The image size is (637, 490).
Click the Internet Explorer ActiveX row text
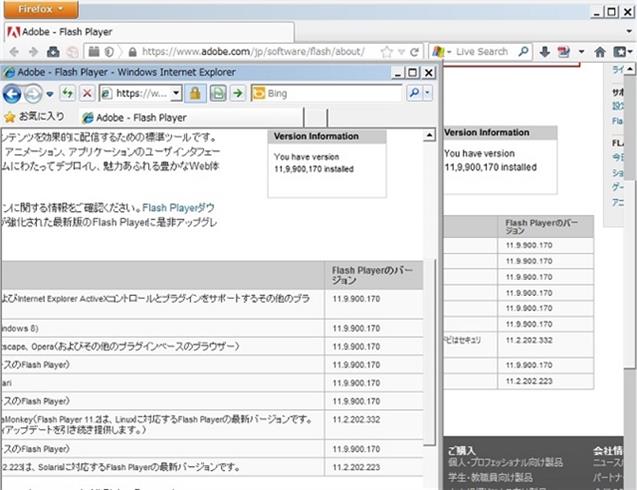coord(156,299)
